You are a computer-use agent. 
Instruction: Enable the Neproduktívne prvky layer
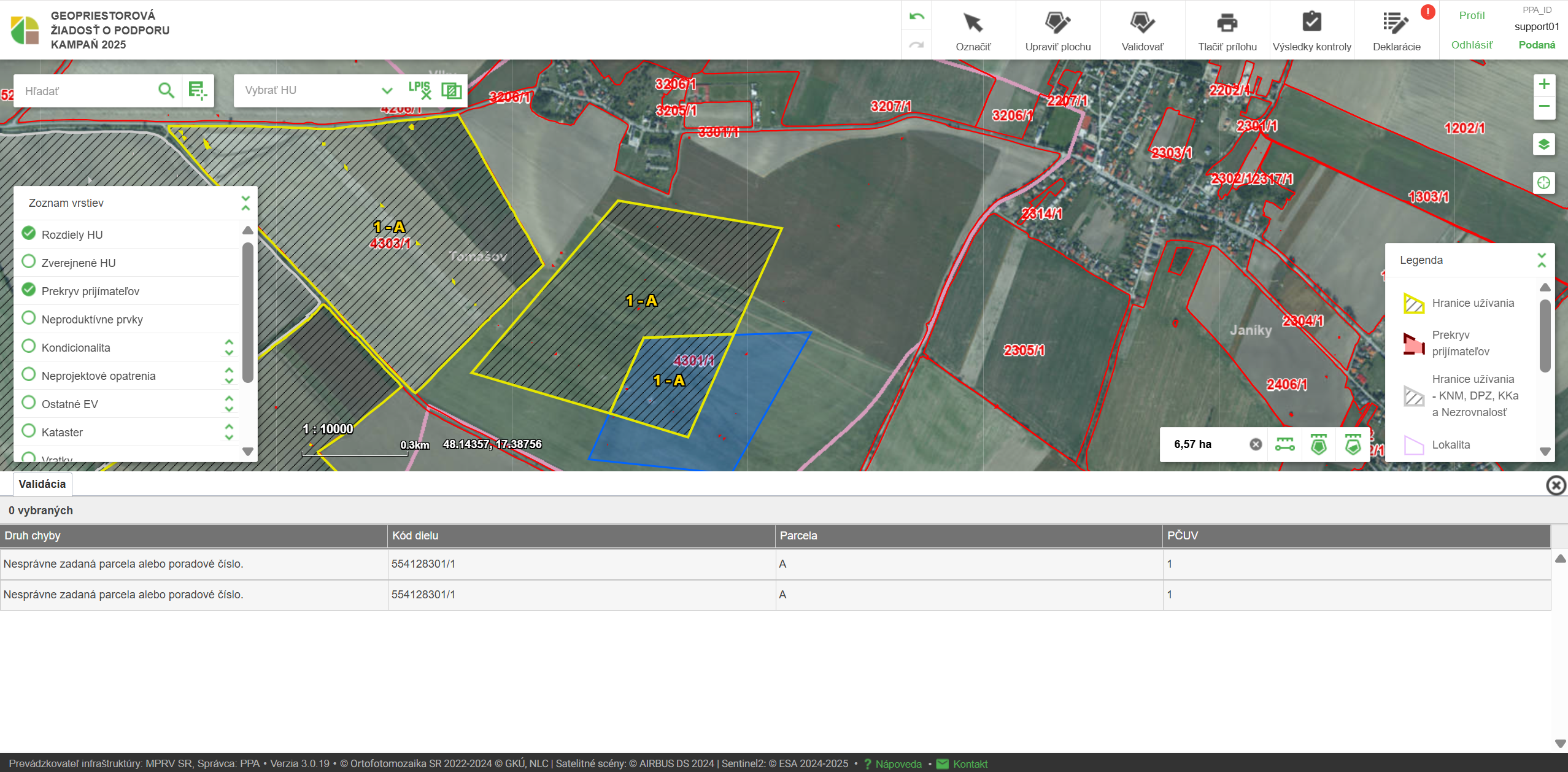pyautogui.click(x=28, y=318)
